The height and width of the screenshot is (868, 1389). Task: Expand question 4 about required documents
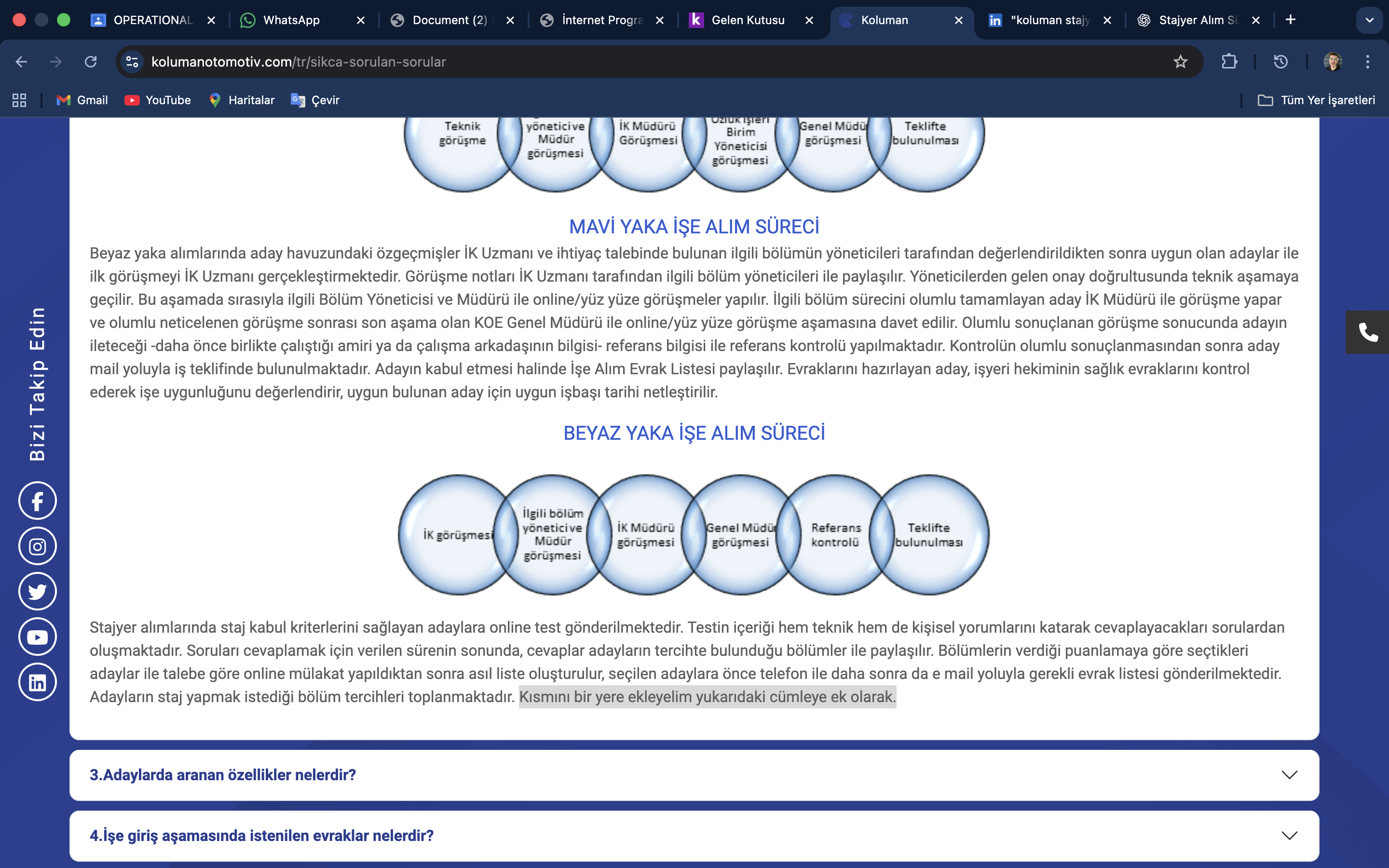(x=694, y=836)
